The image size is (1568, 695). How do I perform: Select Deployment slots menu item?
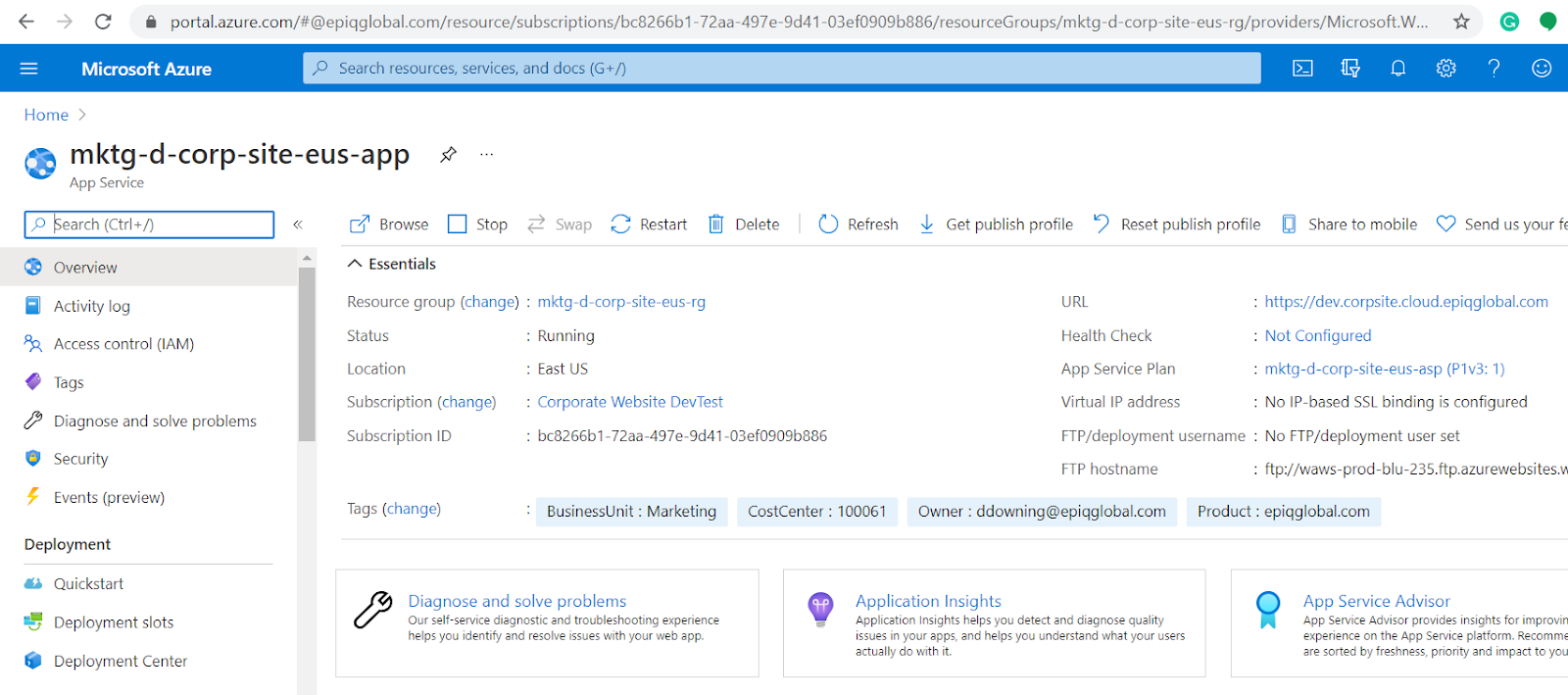point(113,622)
